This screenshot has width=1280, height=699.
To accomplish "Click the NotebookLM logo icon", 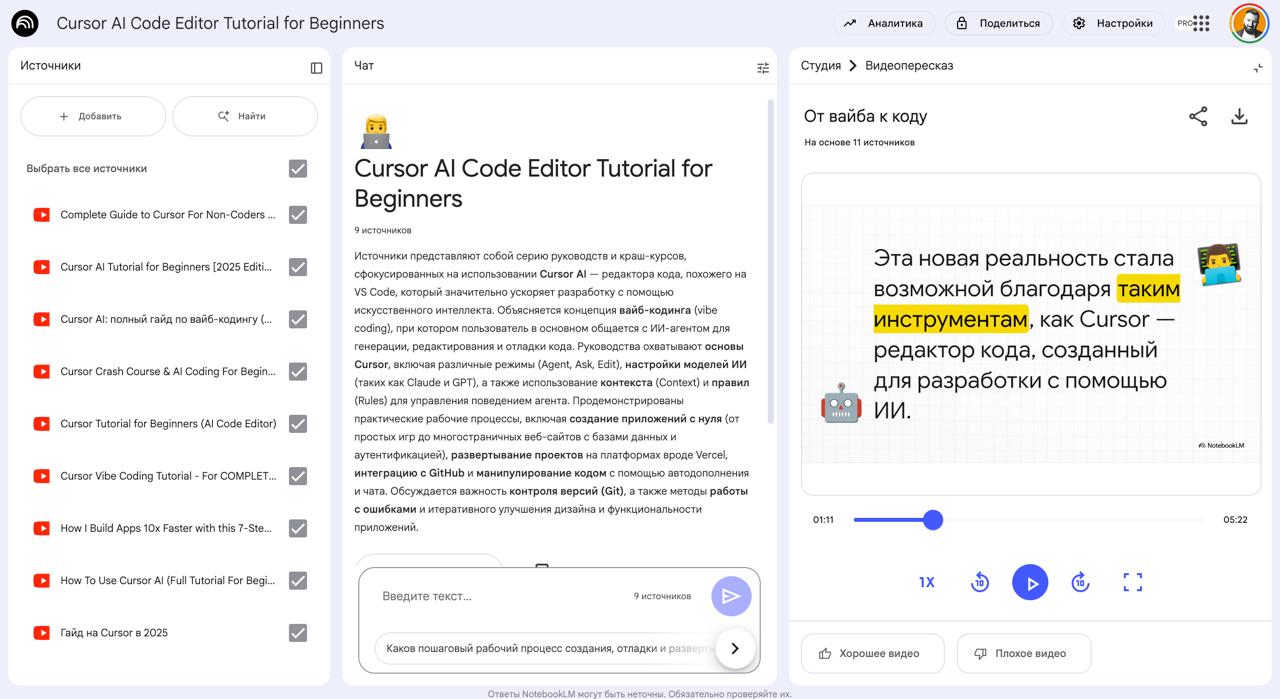I will click(x=25, y=23).
